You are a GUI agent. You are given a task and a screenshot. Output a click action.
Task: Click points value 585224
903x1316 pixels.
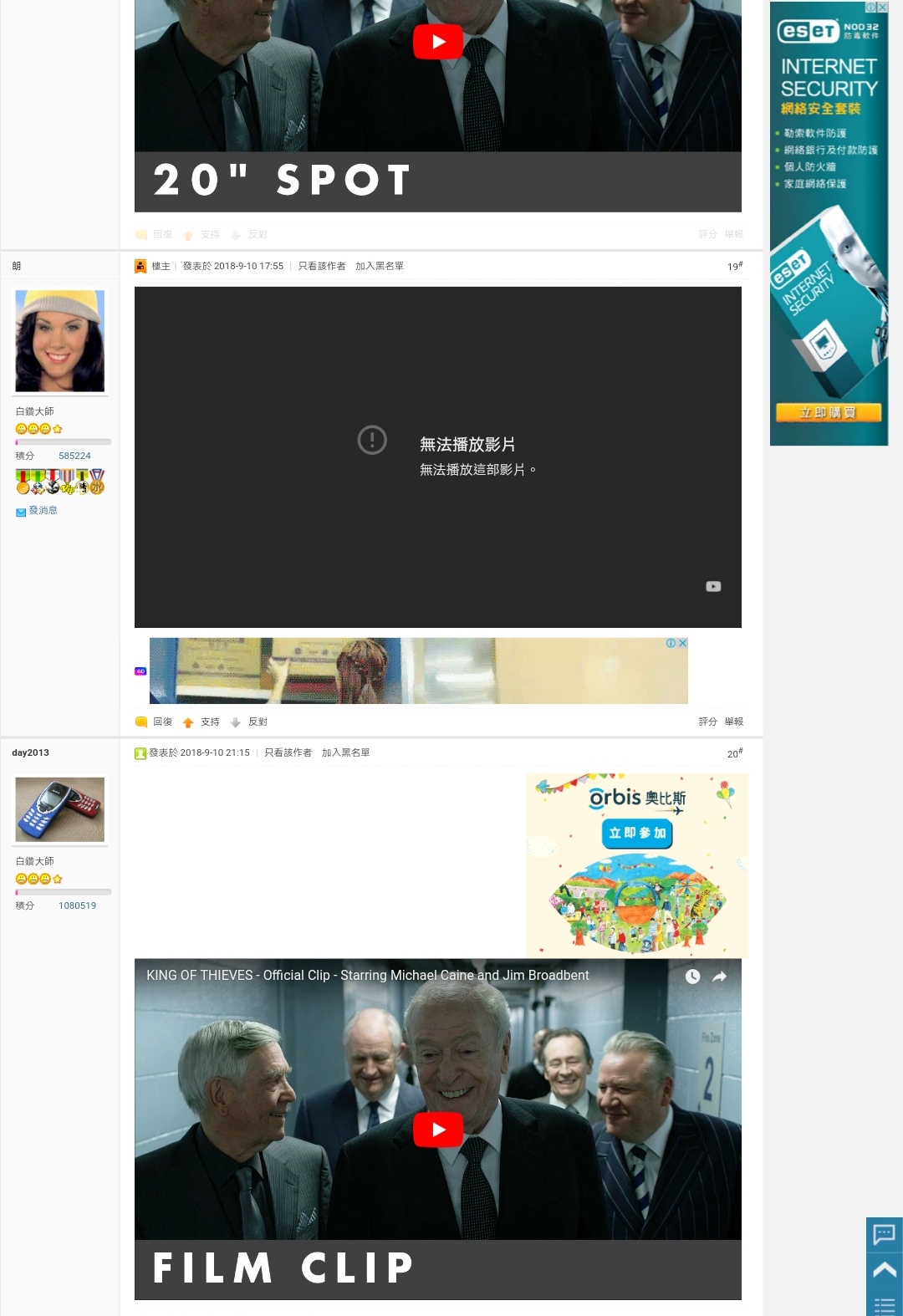tap(74, 456)
